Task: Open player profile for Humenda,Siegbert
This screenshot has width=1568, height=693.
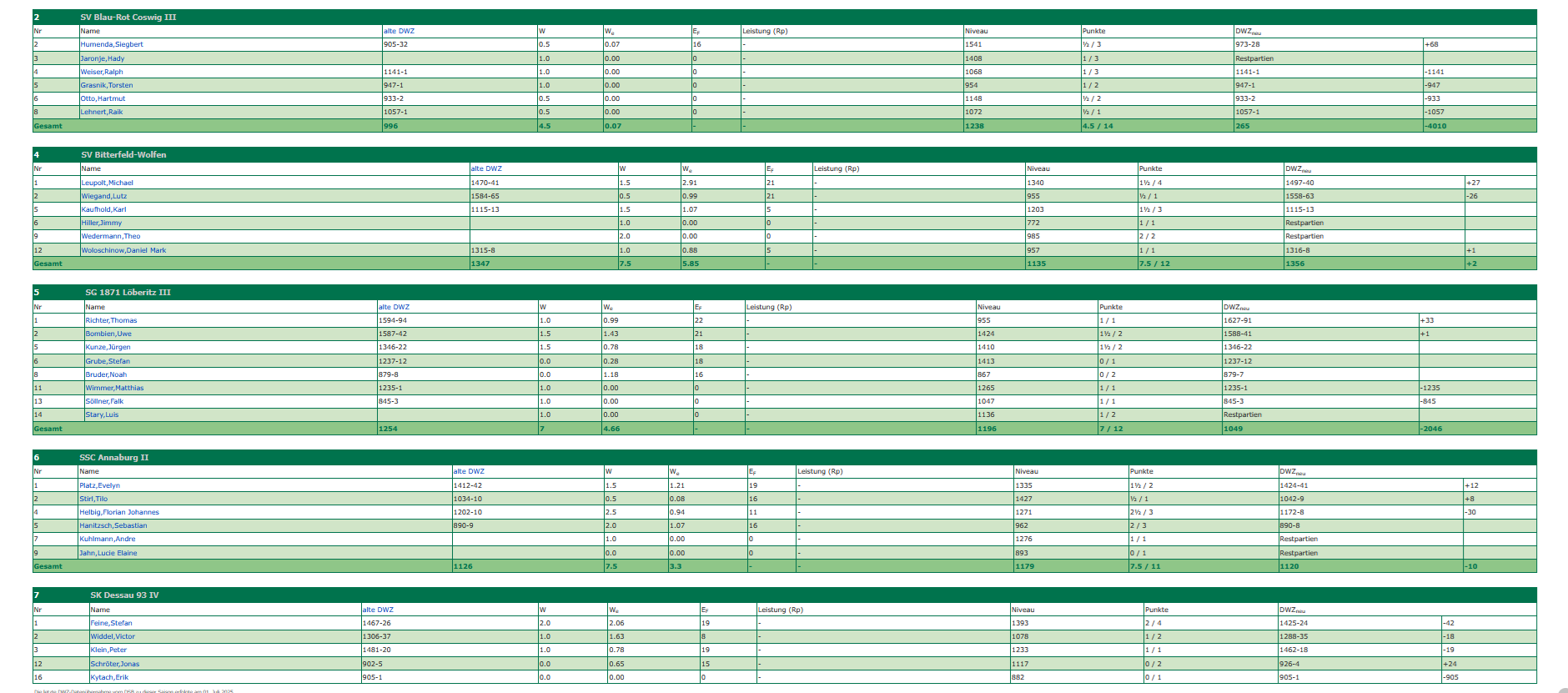Action: click(112, 45)
